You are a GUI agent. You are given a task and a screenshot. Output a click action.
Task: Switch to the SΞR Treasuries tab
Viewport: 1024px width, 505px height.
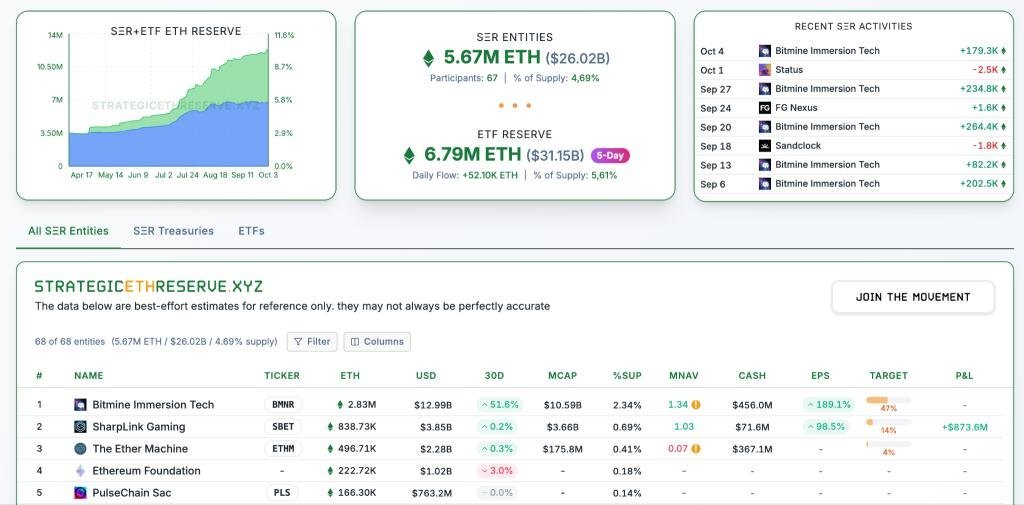tap(173, 231)
